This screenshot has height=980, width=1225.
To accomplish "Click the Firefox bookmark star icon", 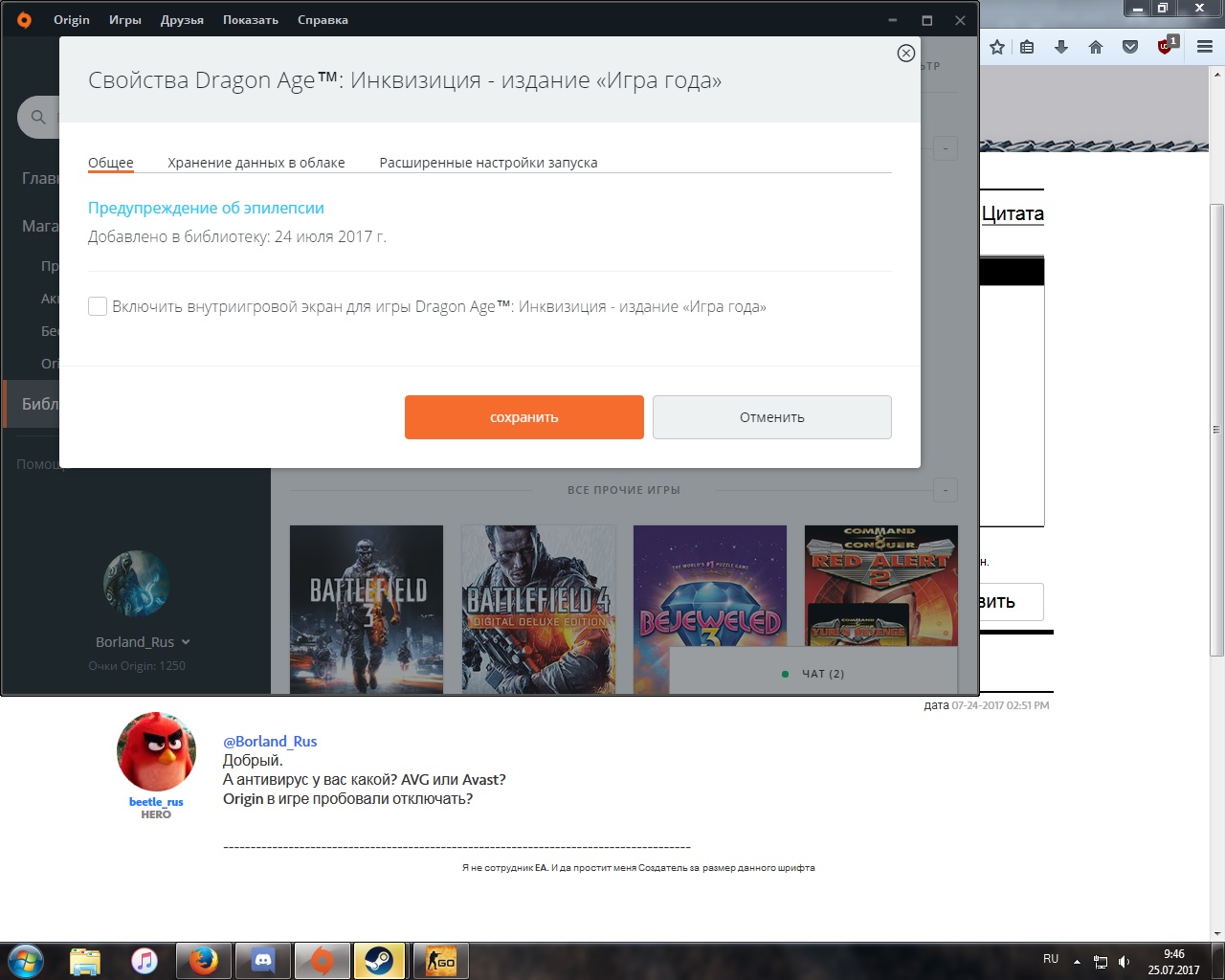I will [x=996, y=47].
